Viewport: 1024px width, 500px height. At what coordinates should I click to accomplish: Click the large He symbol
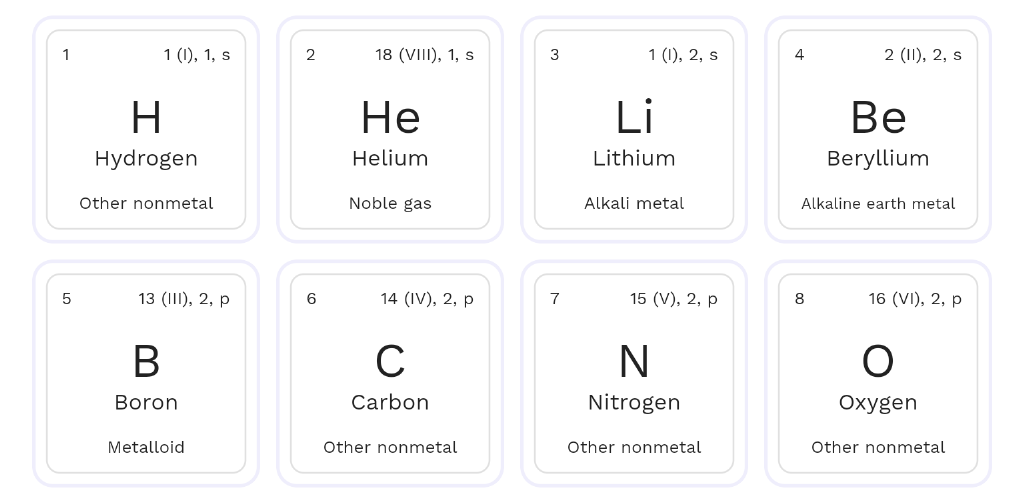click(x=390, y=117)
